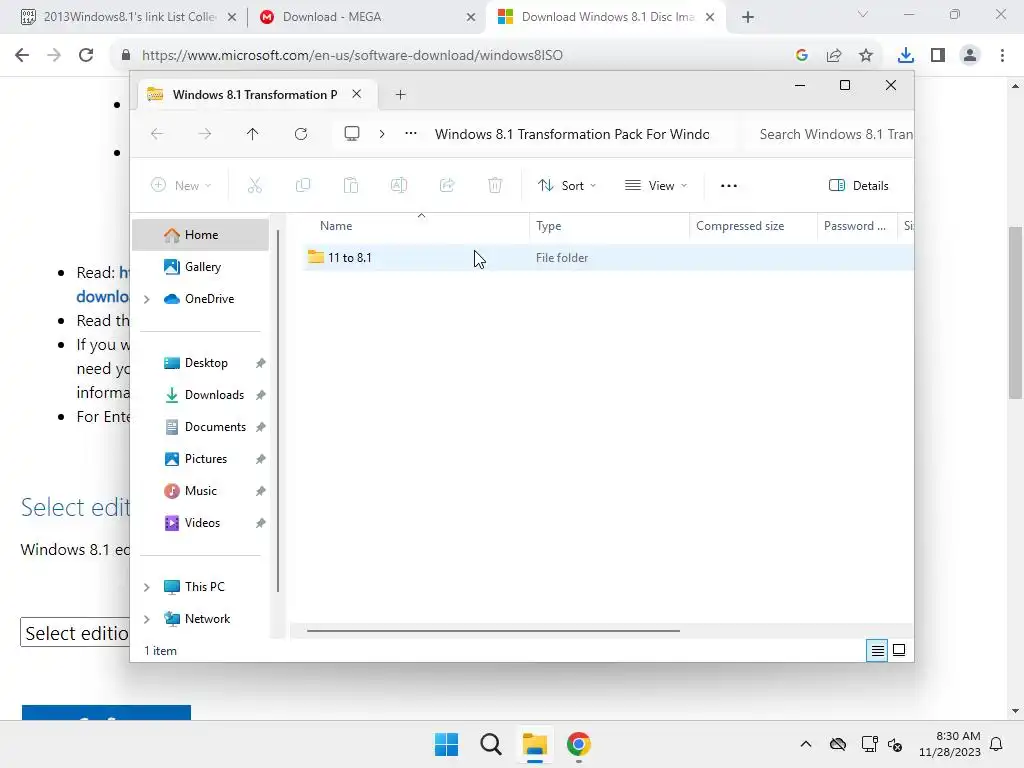Refresh the File Explorer folder view

coord(300,134)
